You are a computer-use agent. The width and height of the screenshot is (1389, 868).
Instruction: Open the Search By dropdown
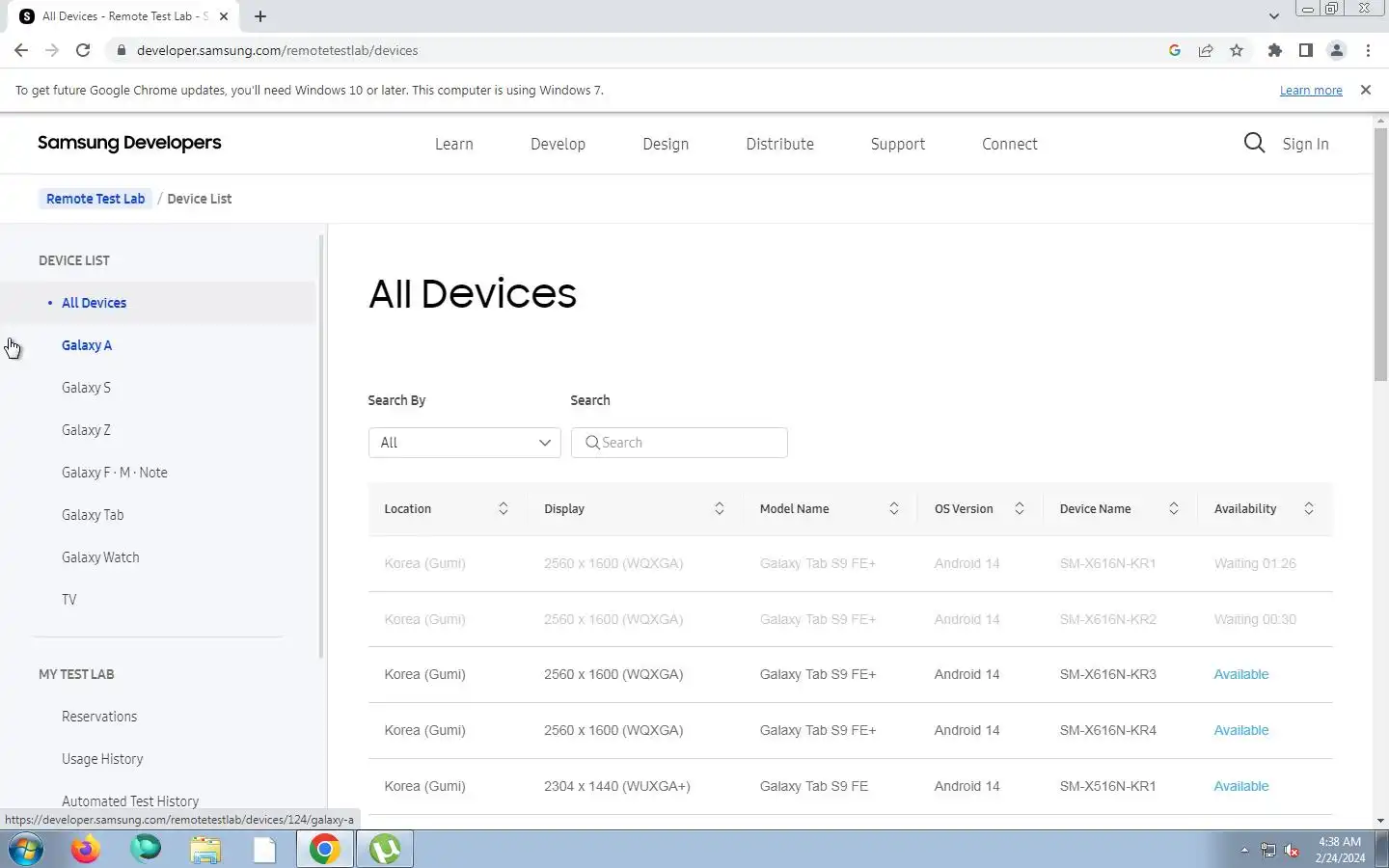(464, 443)
